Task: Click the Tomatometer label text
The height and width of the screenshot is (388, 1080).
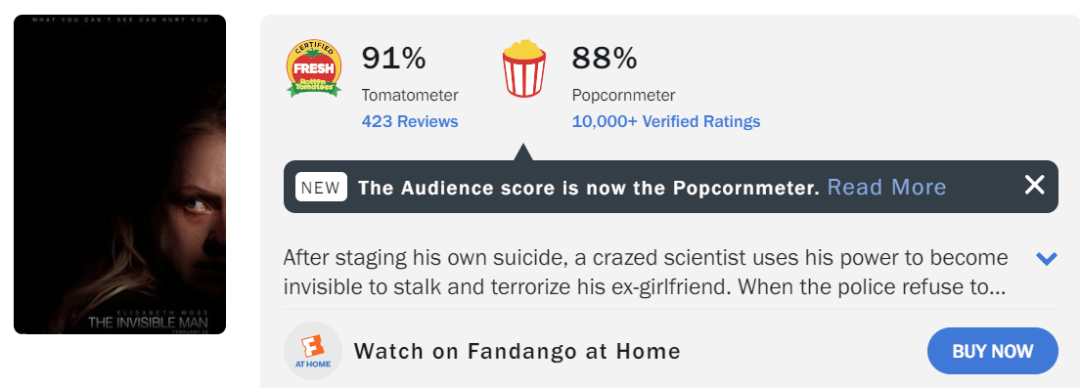Action: point(410,95)
